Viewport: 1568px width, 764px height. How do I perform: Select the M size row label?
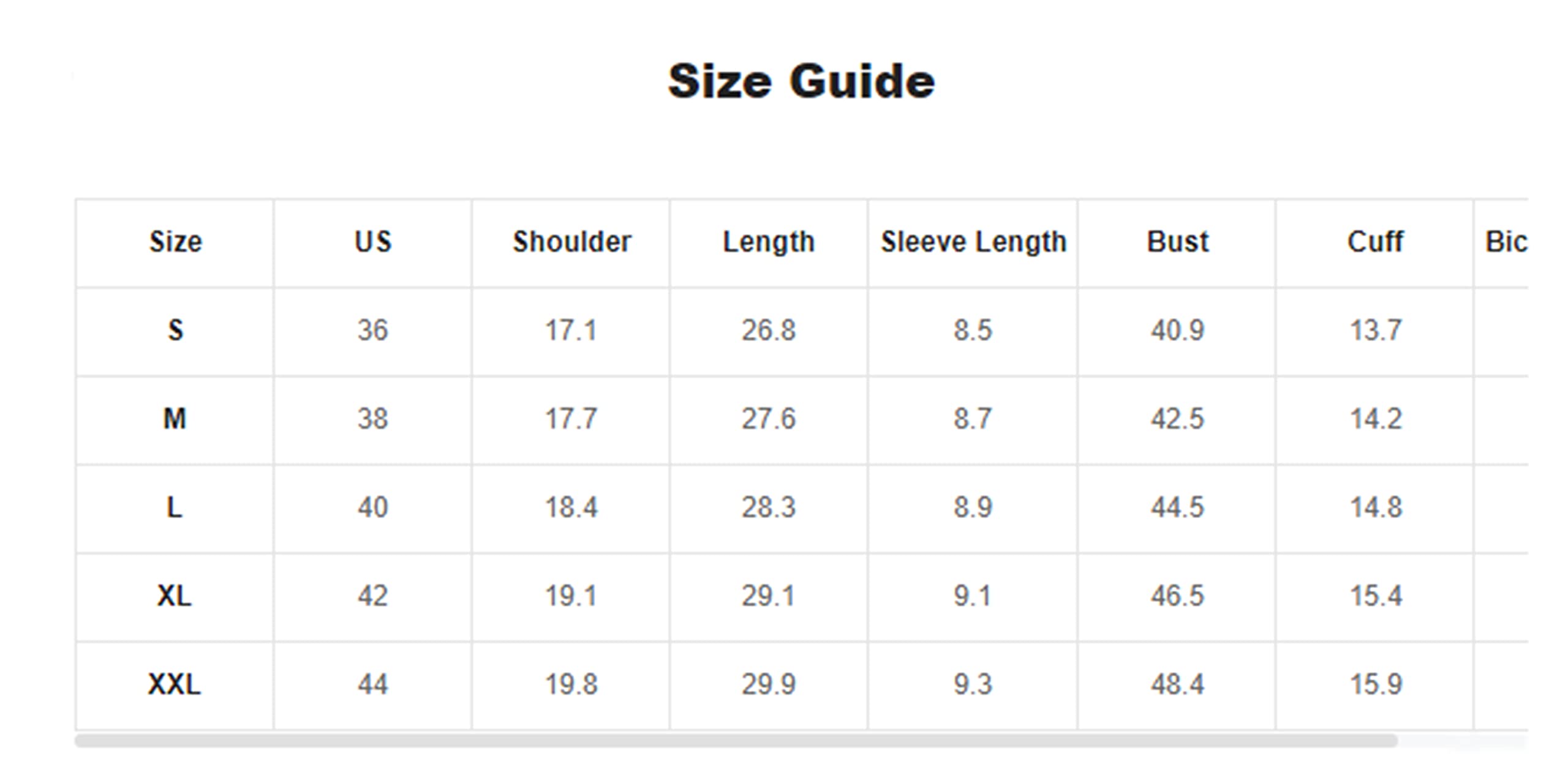click(175, 419)
